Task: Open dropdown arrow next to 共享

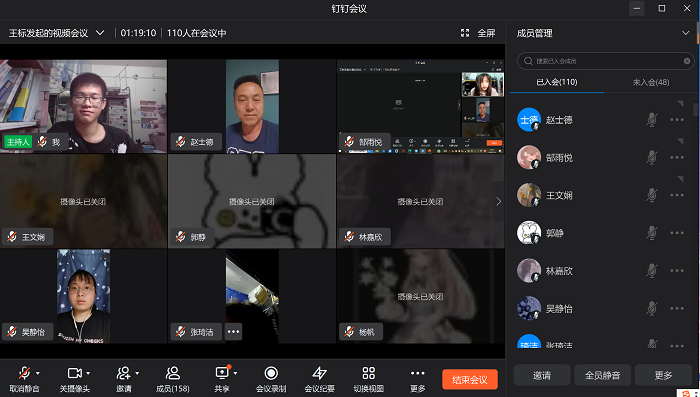Action: click(x=235, y=373)
